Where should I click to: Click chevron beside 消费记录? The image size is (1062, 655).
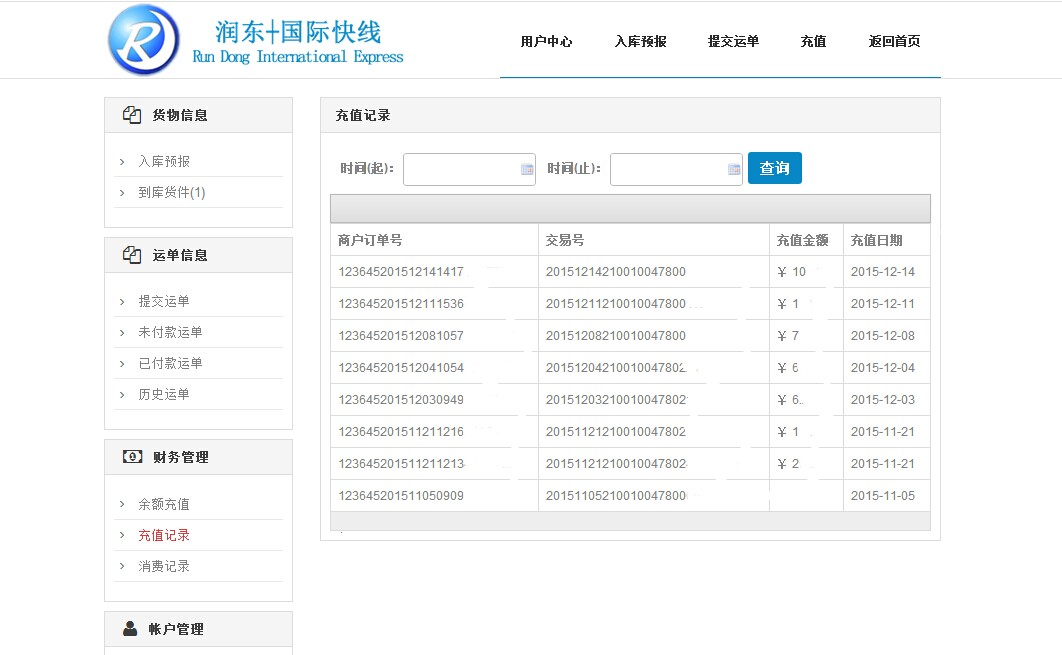click(122, 566)
